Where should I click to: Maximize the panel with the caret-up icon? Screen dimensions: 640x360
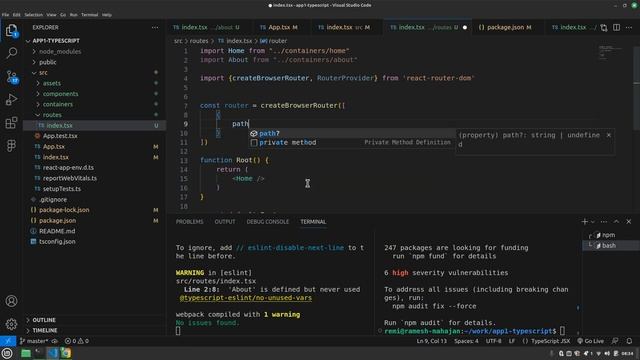(616, 222)
